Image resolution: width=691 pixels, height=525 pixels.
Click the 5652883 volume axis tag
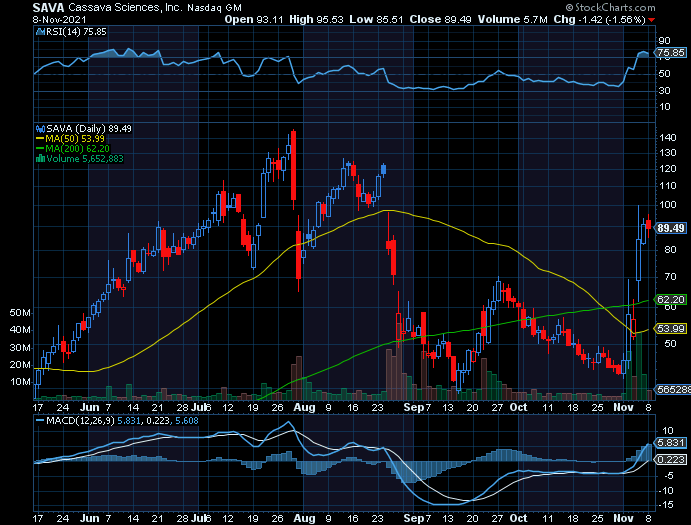673,389
